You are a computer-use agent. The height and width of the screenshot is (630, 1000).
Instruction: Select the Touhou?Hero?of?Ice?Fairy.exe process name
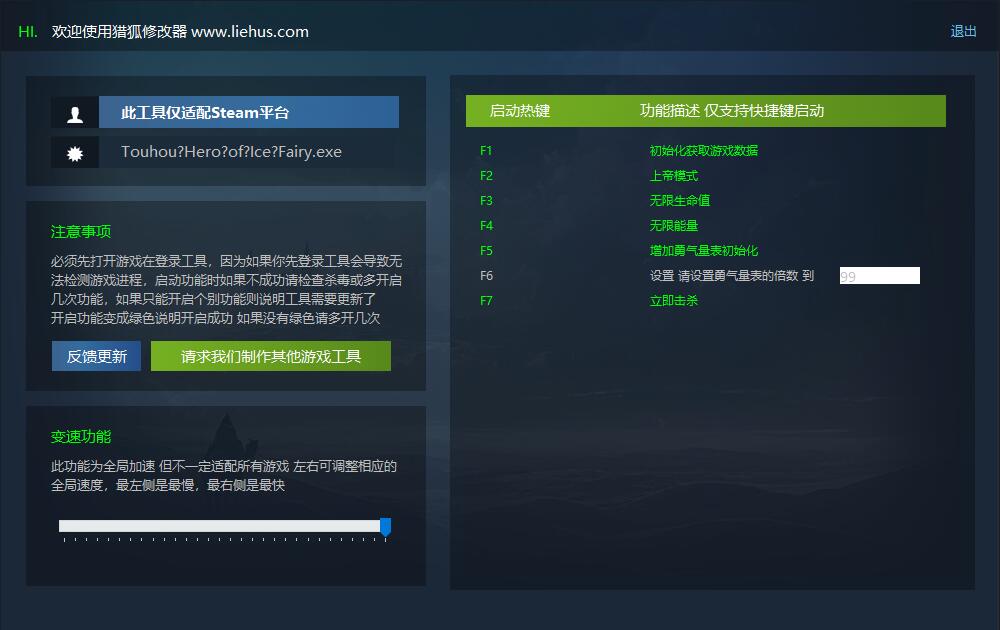click(x=232, y=152)
